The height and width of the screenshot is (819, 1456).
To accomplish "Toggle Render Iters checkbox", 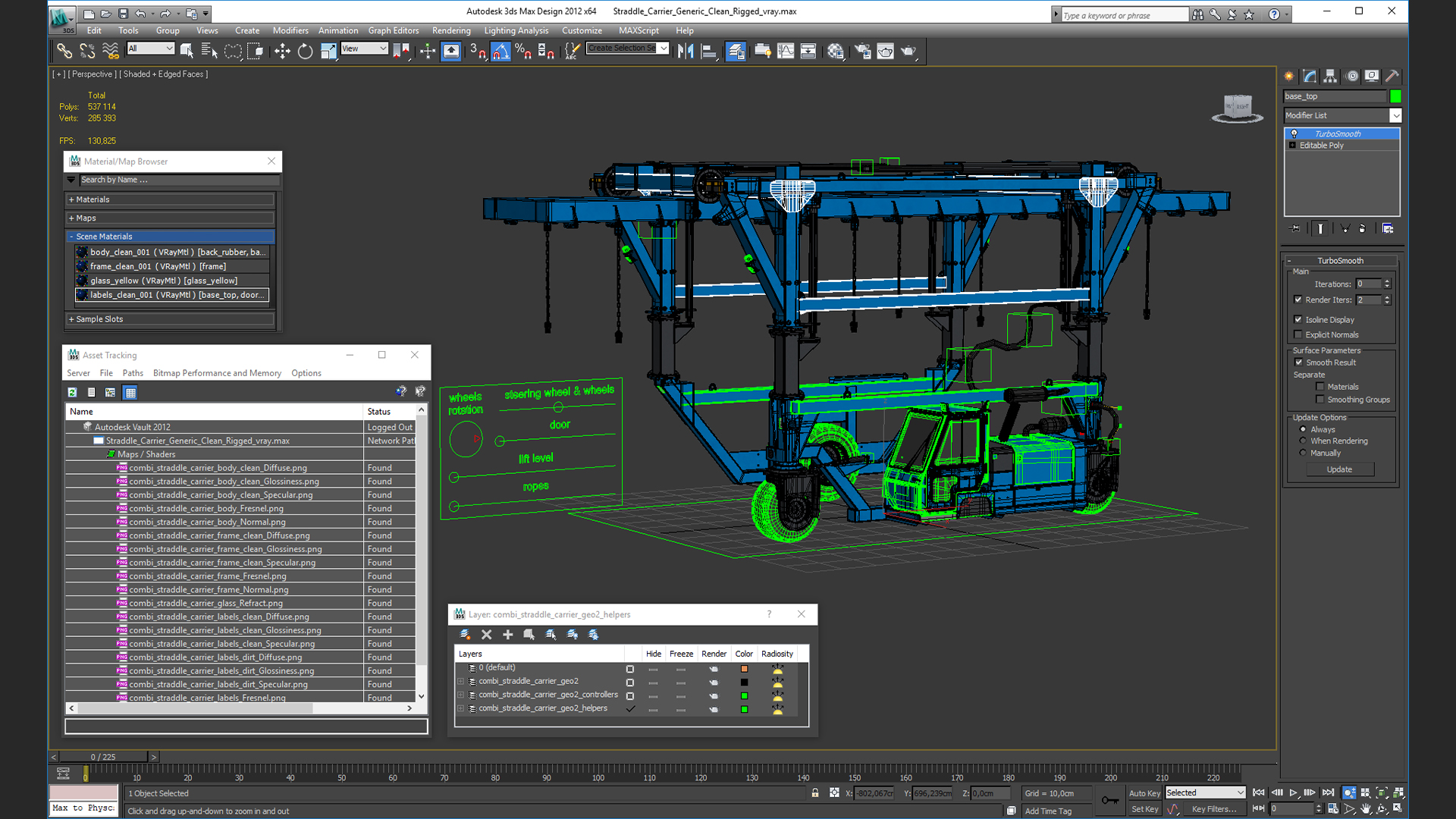I will point(1298,300).
